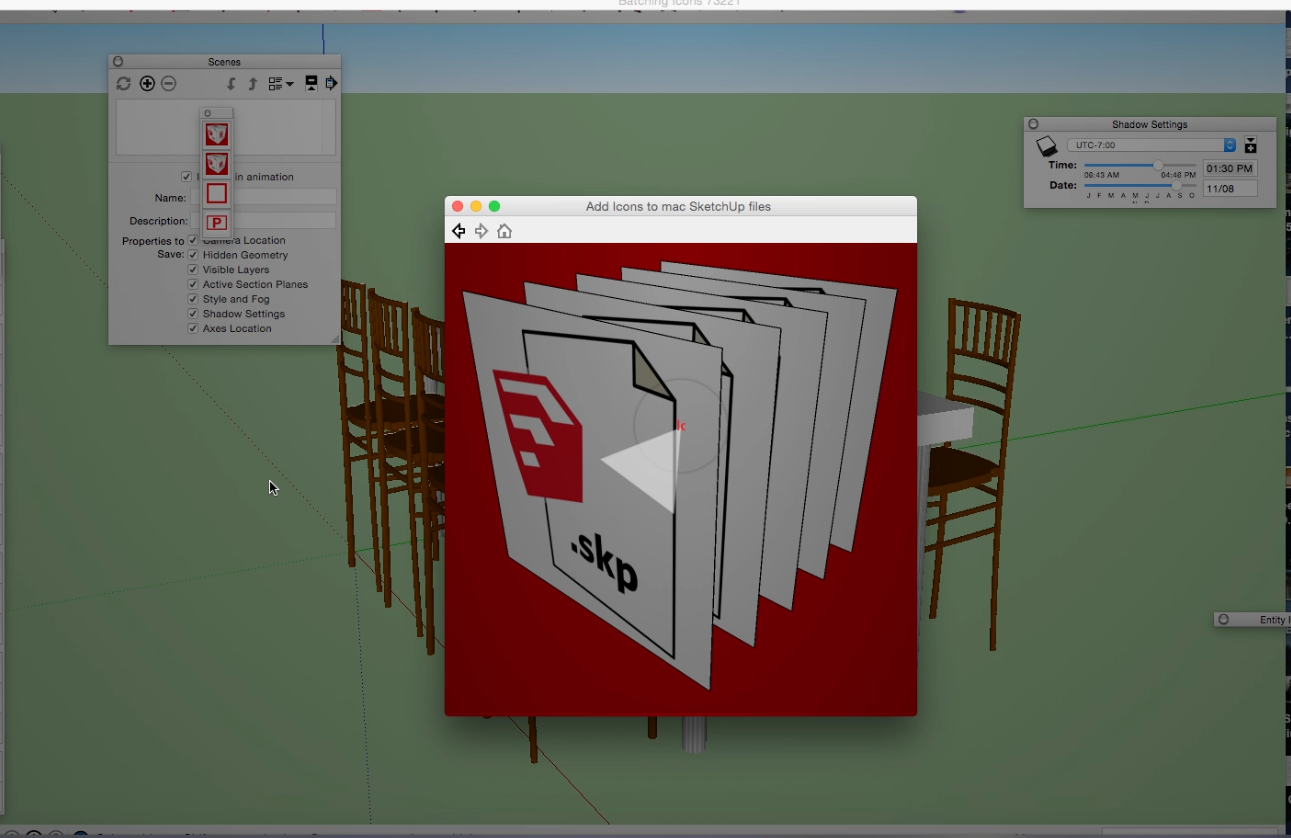Click the 01:30 PM time field

(1230, 169)
